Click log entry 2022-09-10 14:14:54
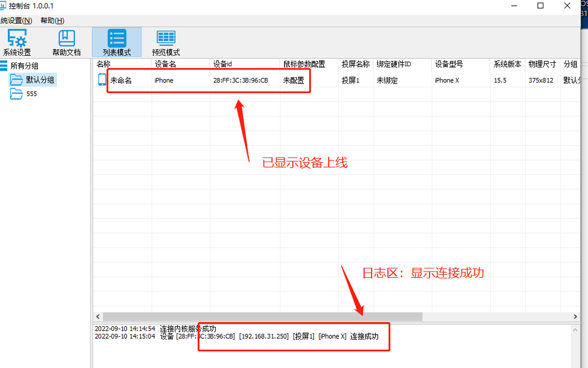The image size is (588, 368). pos(155,329)
